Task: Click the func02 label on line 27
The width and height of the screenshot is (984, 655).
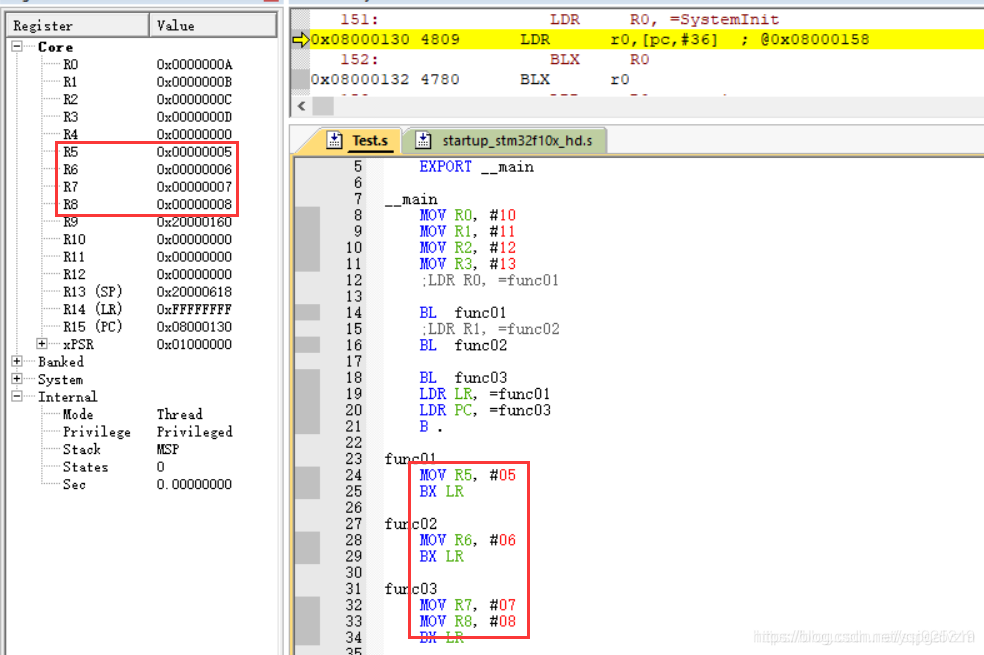Action: coord(411,524)
